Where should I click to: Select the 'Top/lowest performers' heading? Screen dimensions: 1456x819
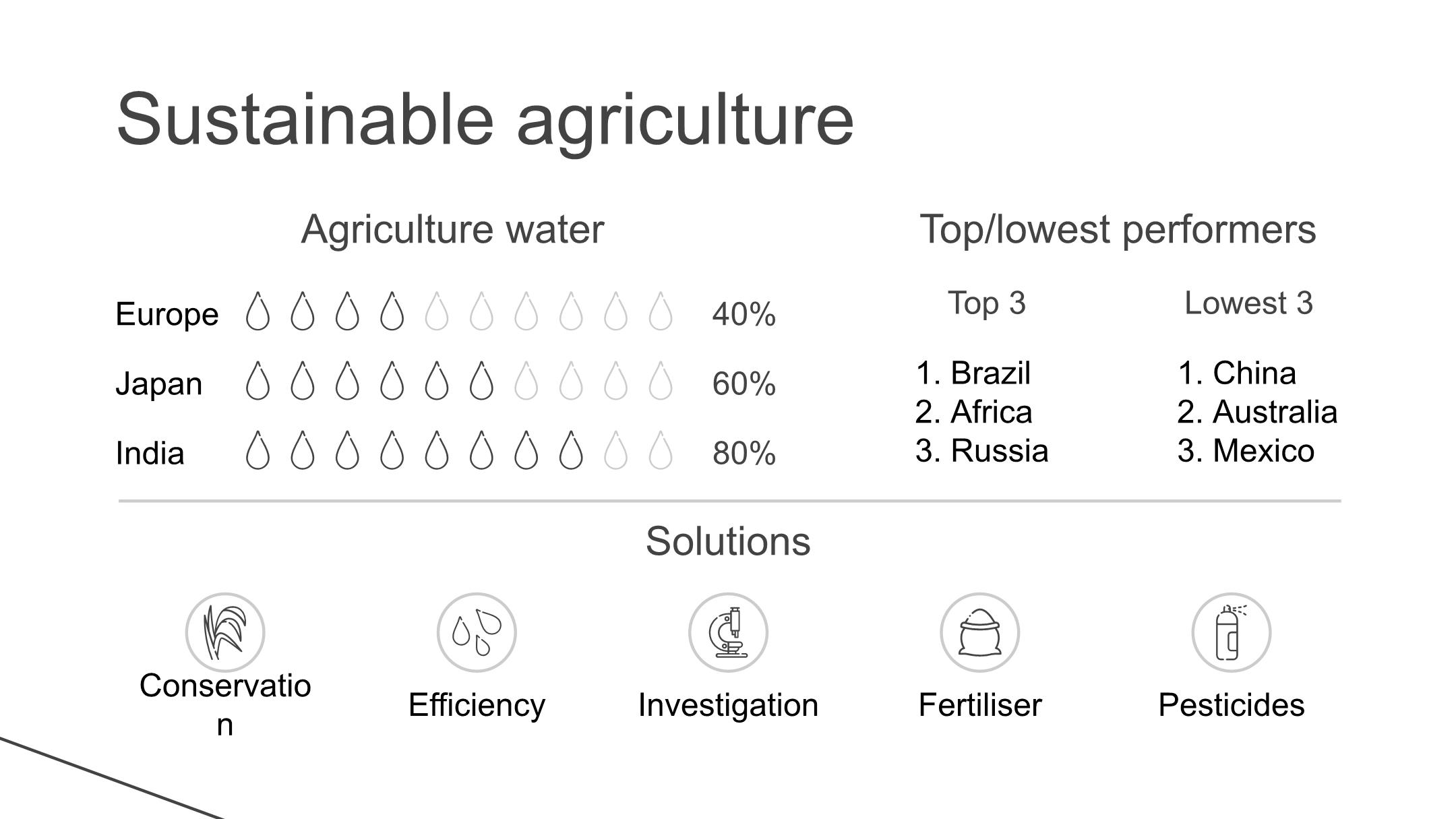(1118, 229)
